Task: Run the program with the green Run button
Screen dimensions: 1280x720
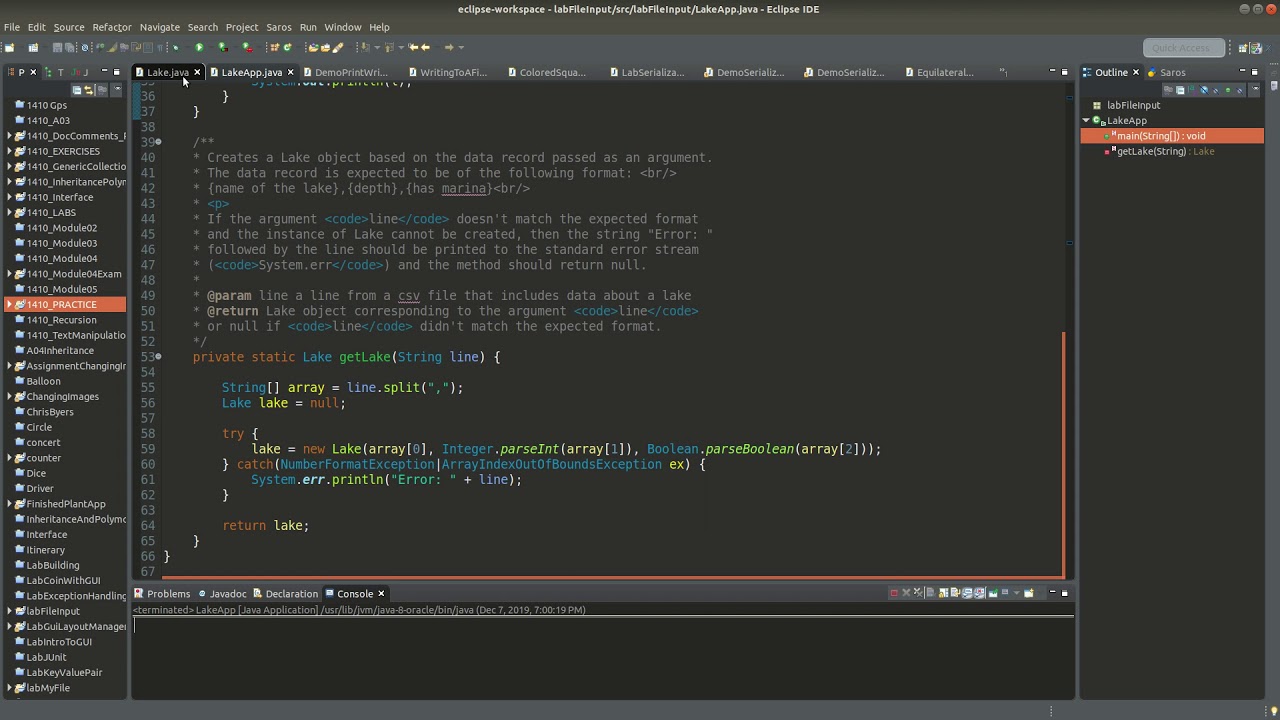Action: pos(199,47)
